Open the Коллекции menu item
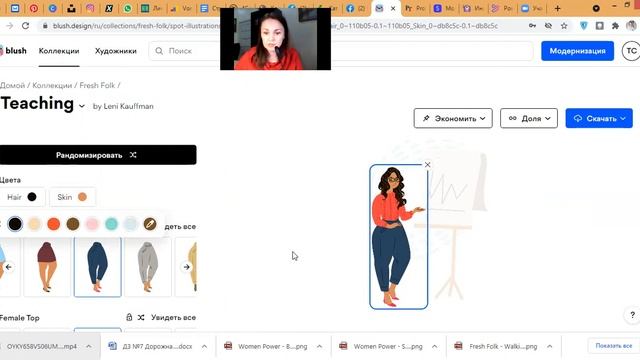The image size is (640, 360). [x=59, y=51]
